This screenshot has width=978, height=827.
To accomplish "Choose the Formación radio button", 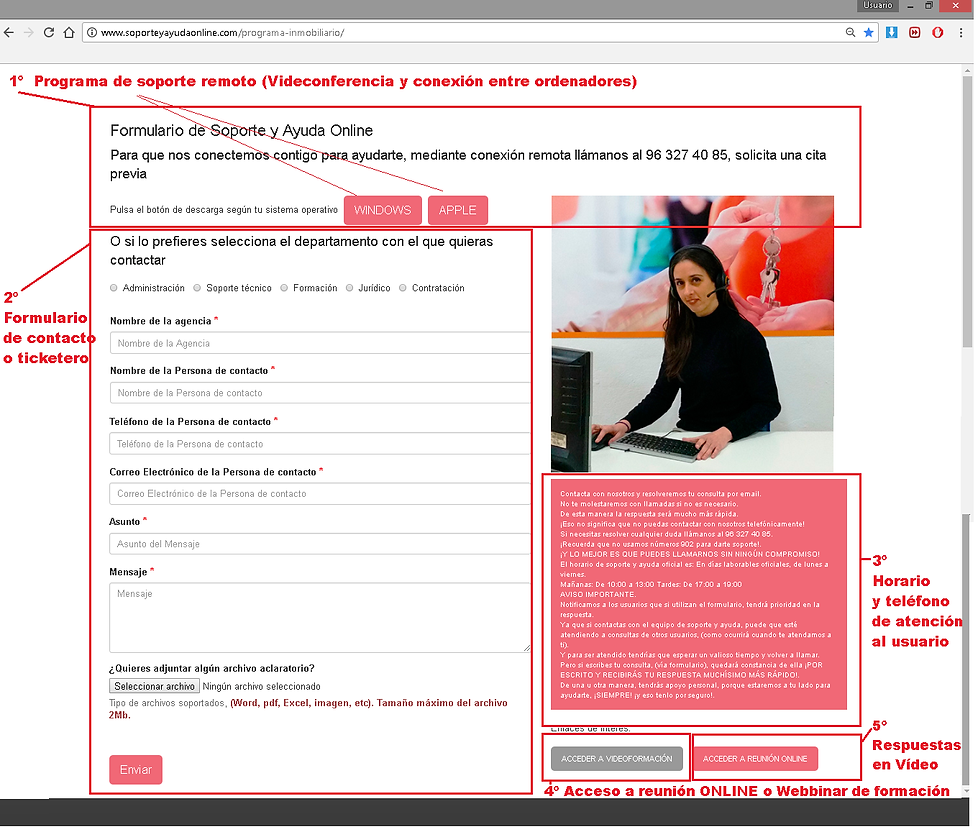I will click(x=284, y=288).
